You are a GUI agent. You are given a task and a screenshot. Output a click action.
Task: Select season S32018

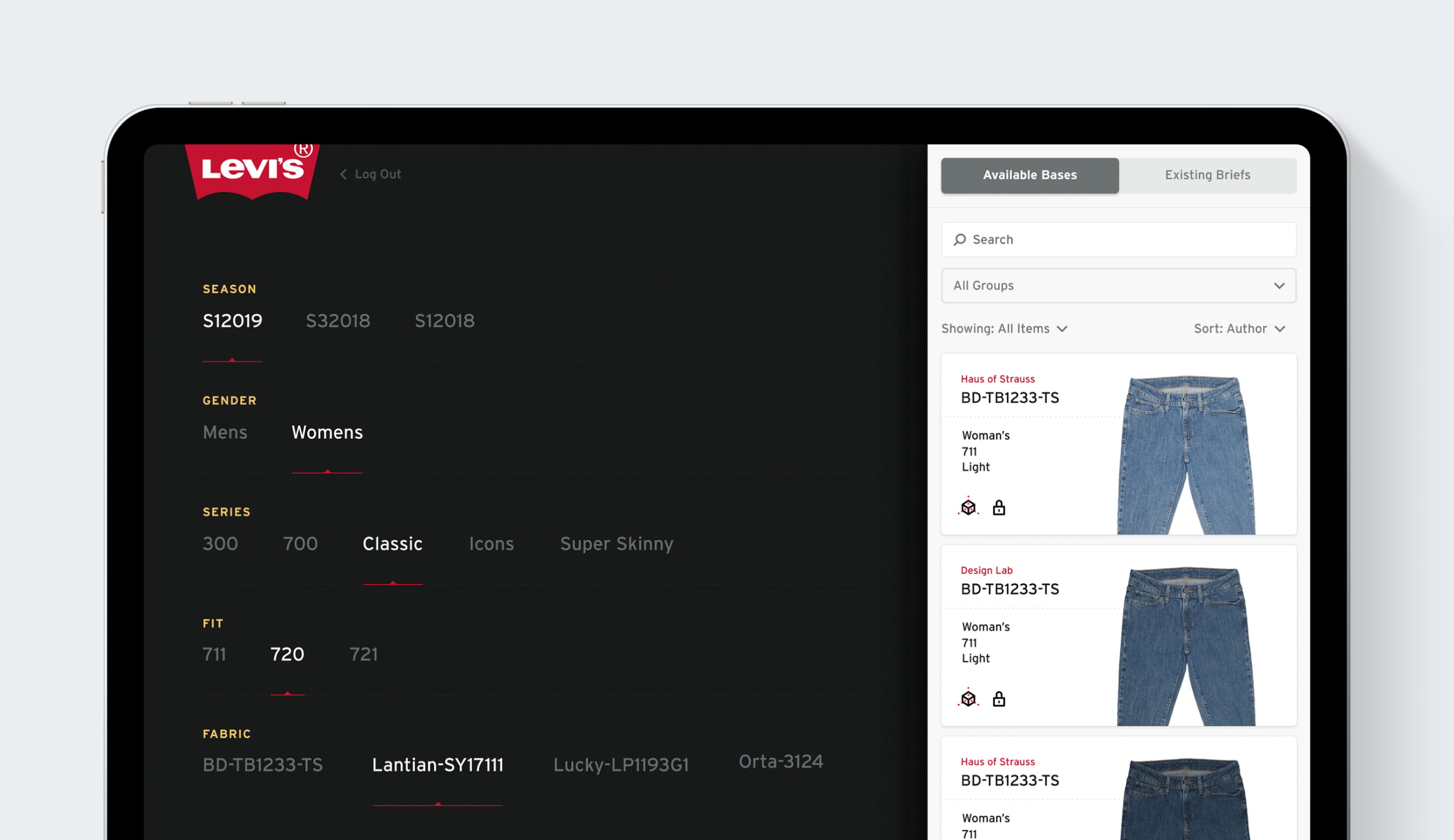point(338,321)
